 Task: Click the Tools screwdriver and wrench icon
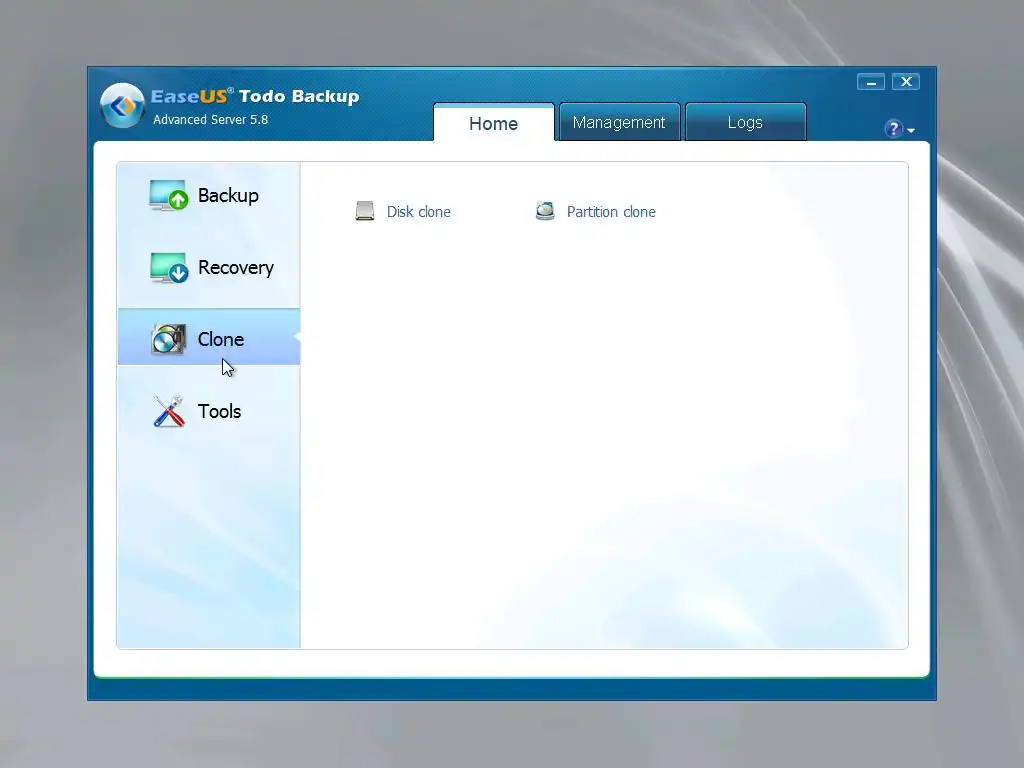tap(168, 411)
